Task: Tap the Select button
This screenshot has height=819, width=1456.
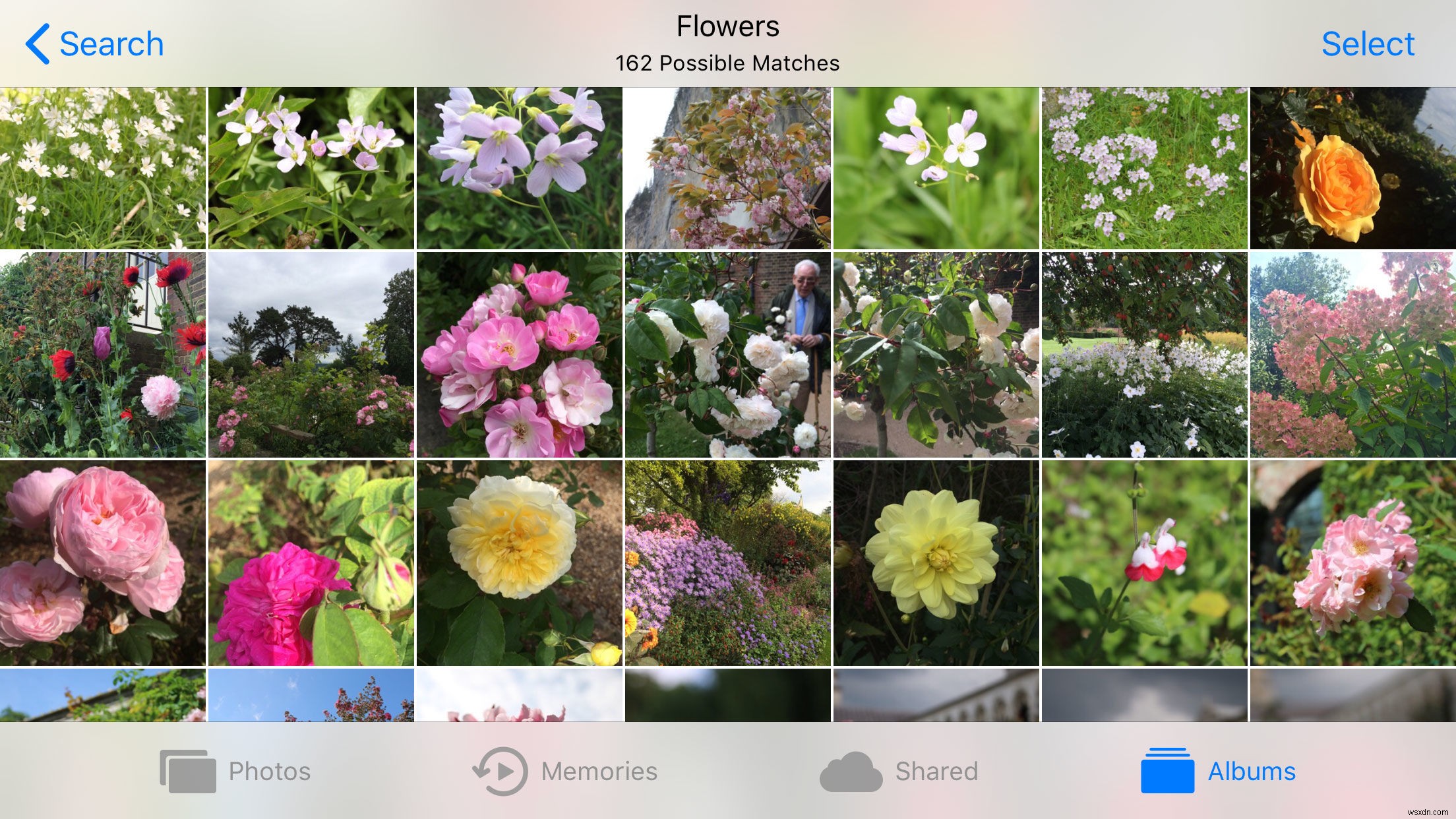Action: (x=1368, y=42)
